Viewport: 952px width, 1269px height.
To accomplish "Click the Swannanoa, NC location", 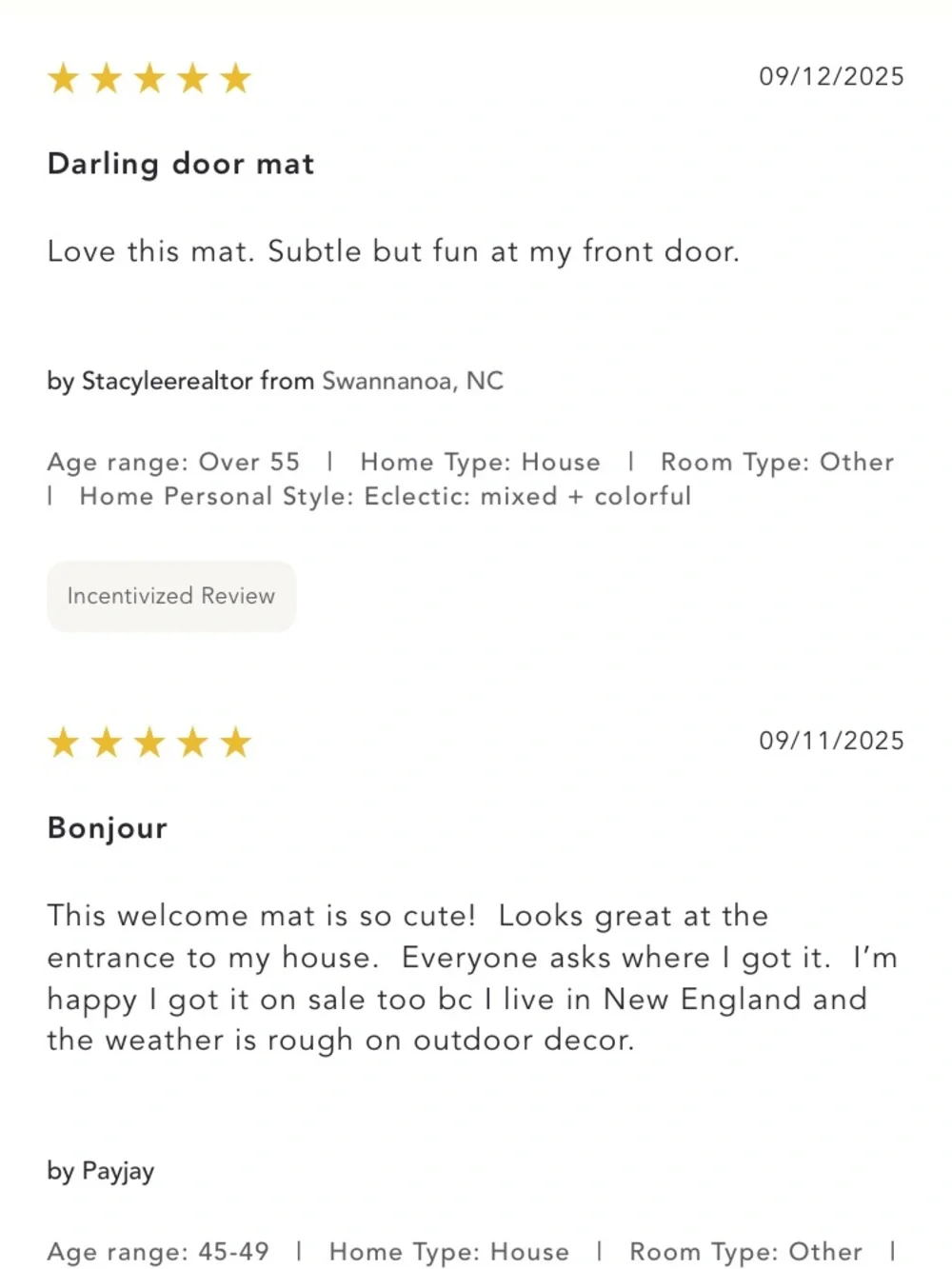I will 412,381.
